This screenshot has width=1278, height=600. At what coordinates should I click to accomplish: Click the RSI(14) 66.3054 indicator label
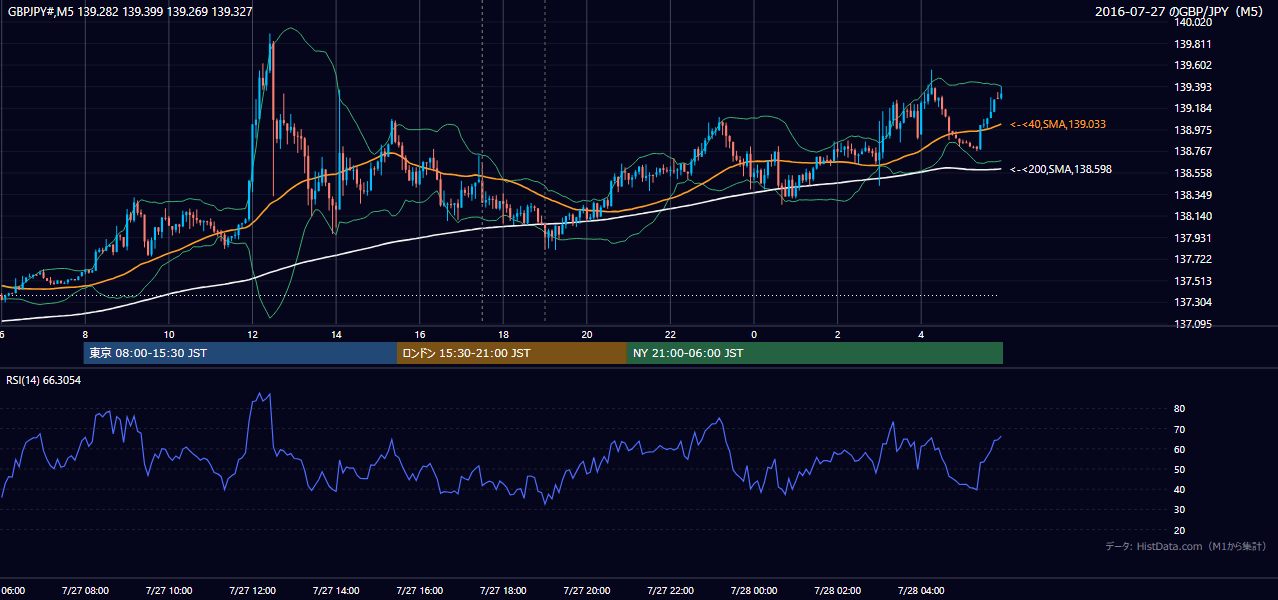pos(44,380)
